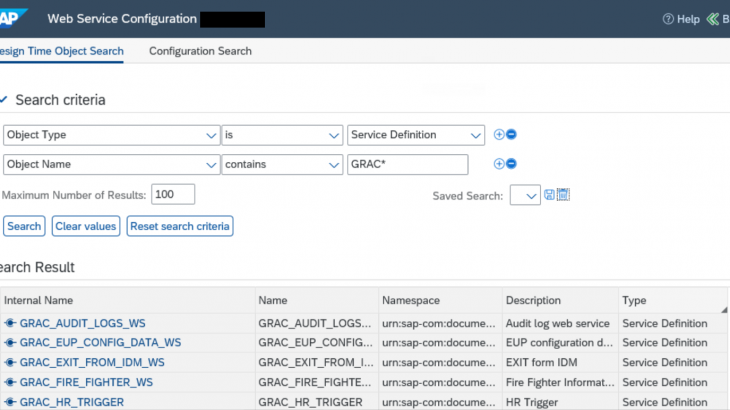Click the GRAC* search value field

[407, 164]
